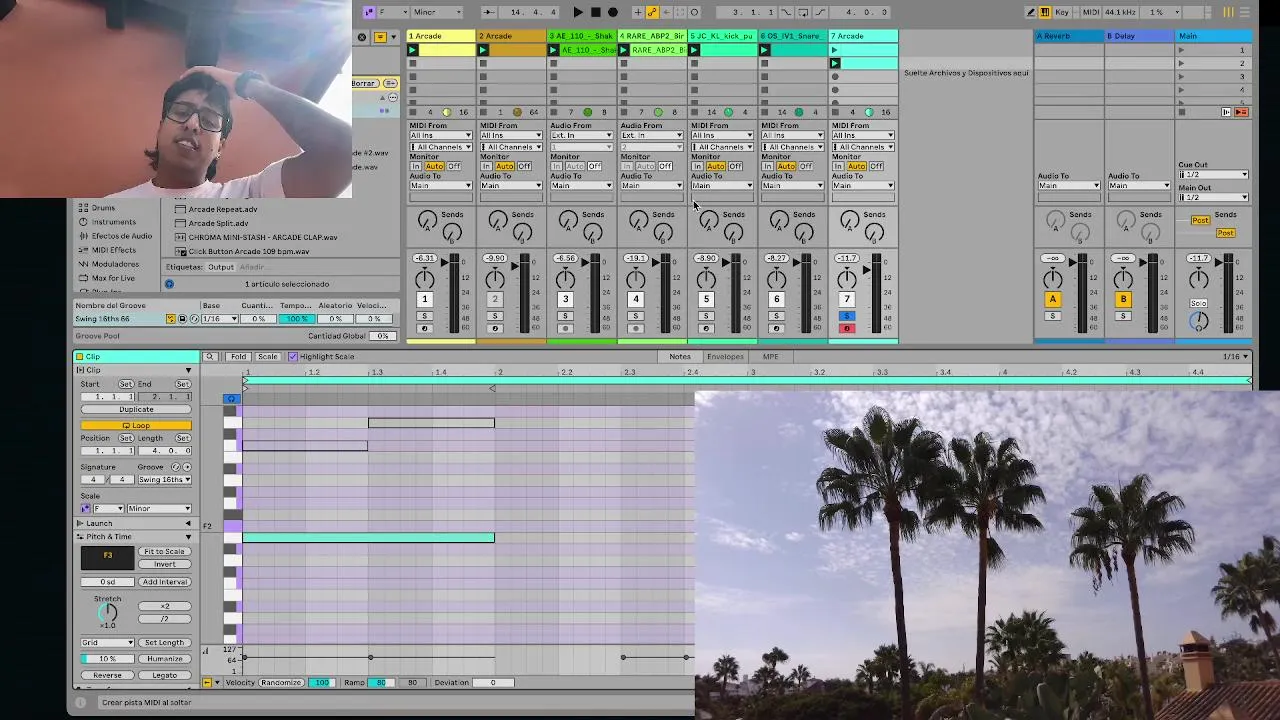This screenshot has height=720, width=1280.
Task: Solo the A Reverb return track
Action: pos(1052,316)
